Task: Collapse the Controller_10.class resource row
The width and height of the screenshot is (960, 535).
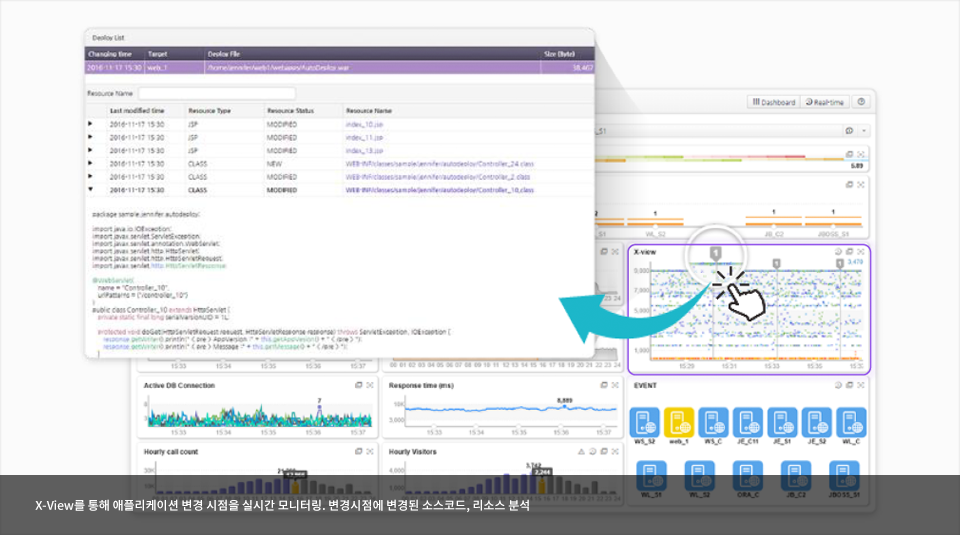Action: click(x=91, y=189)
